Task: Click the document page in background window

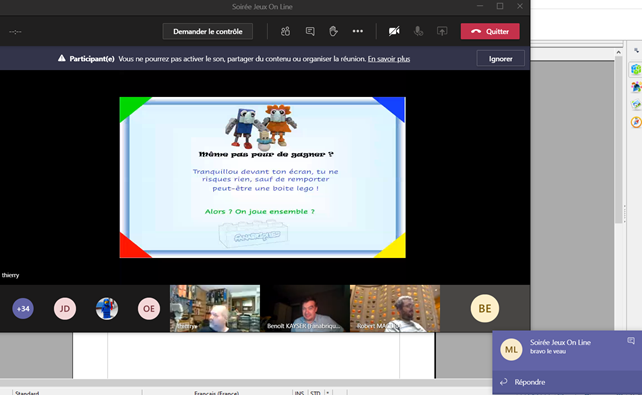Action: [254, 355]
